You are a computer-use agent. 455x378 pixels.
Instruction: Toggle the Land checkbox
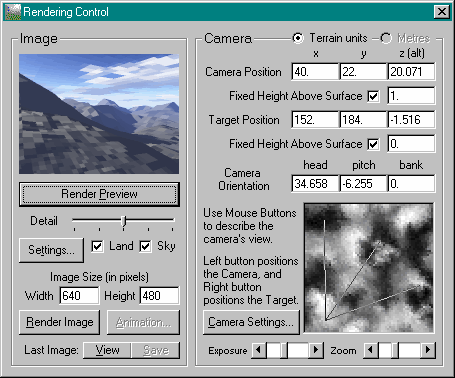coord(97,247)
